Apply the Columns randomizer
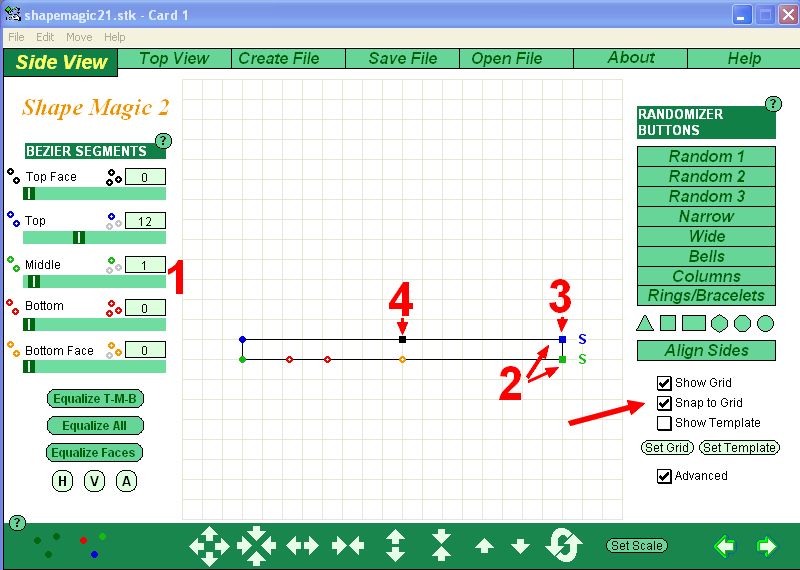The width and height of the screenshot is (800, 570). [706, 276]
